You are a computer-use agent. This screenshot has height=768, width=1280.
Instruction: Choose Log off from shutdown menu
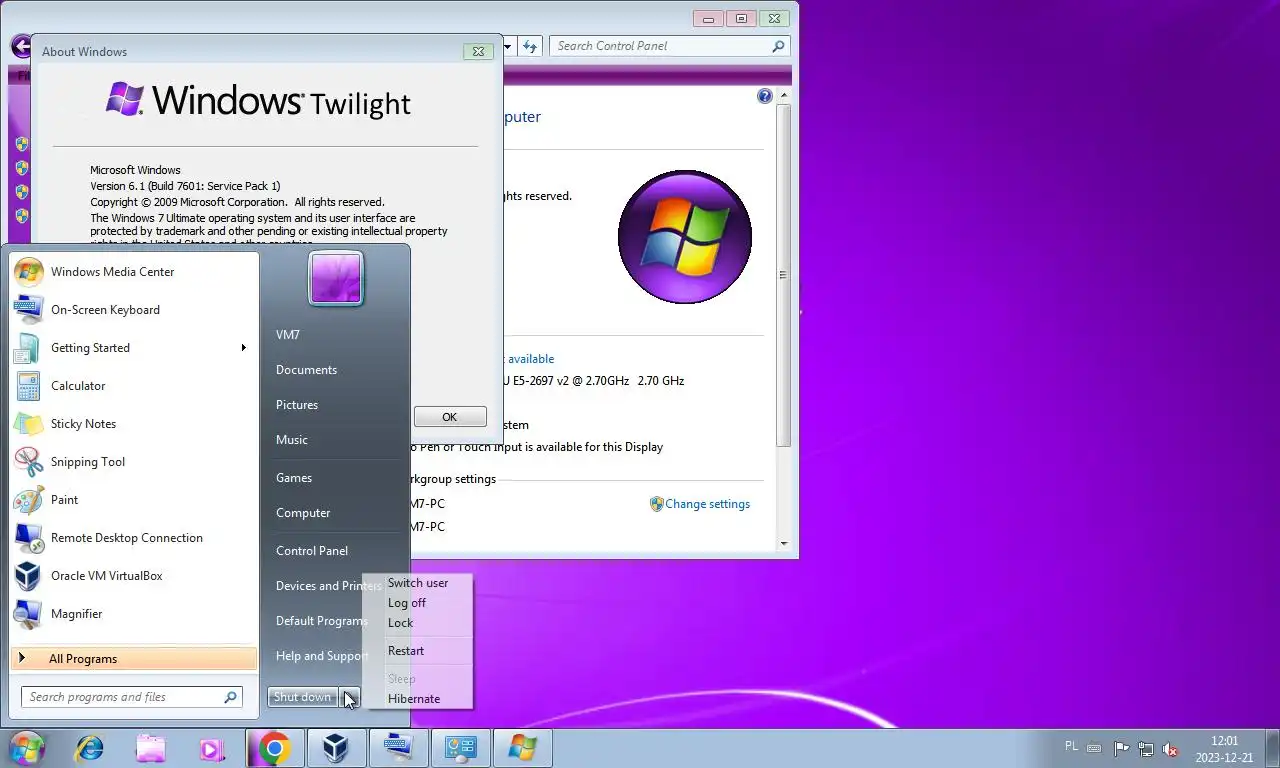click(407, 603)
